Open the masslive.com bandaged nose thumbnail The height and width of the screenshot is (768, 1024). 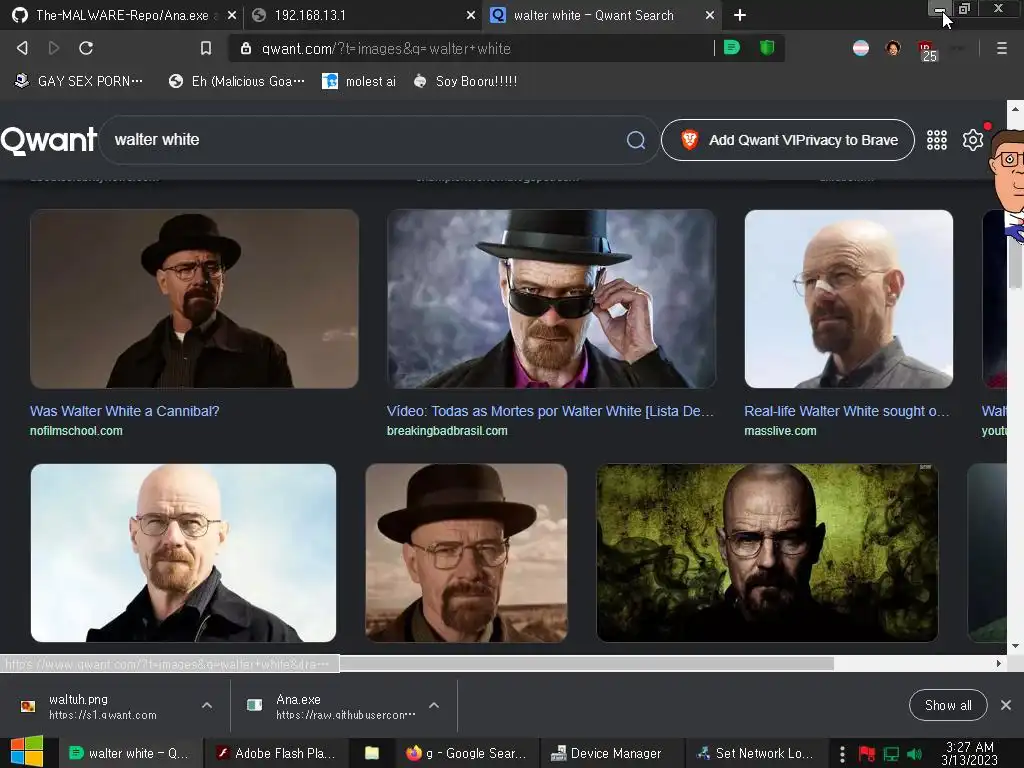(x=849, y=298)
